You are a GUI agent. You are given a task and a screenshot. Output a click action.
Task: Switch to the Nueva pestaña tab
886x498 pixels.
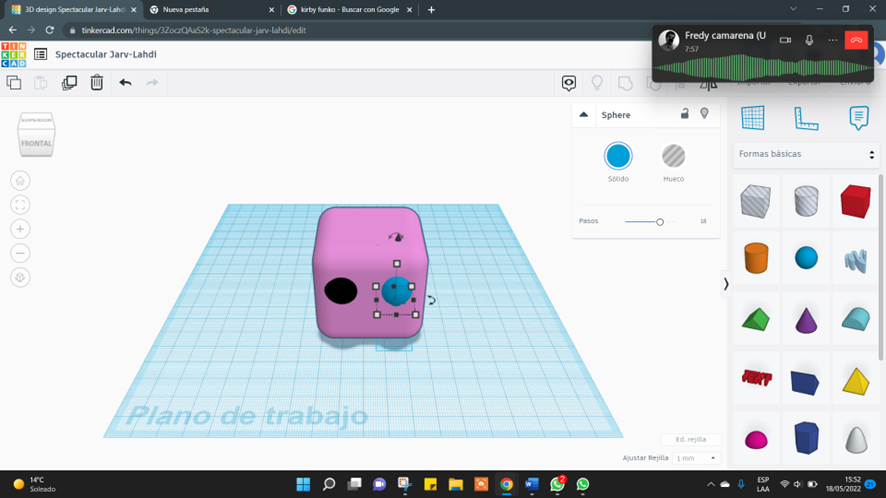pyautogui.click(x=210, y=10)
